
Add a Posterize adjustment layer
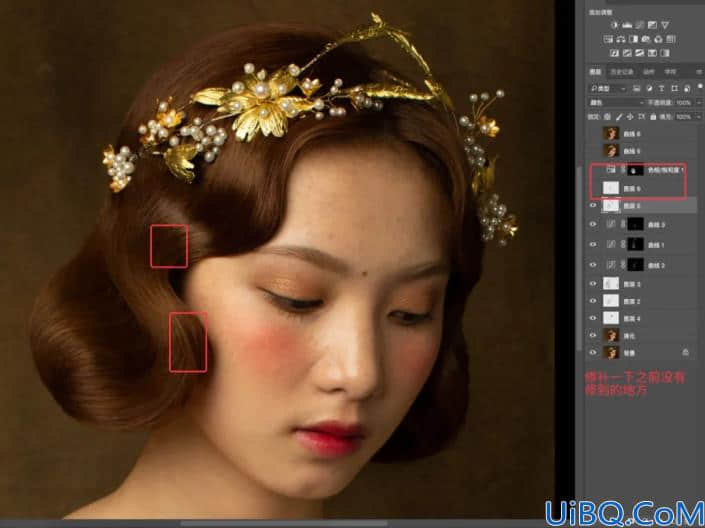(627, 53)
